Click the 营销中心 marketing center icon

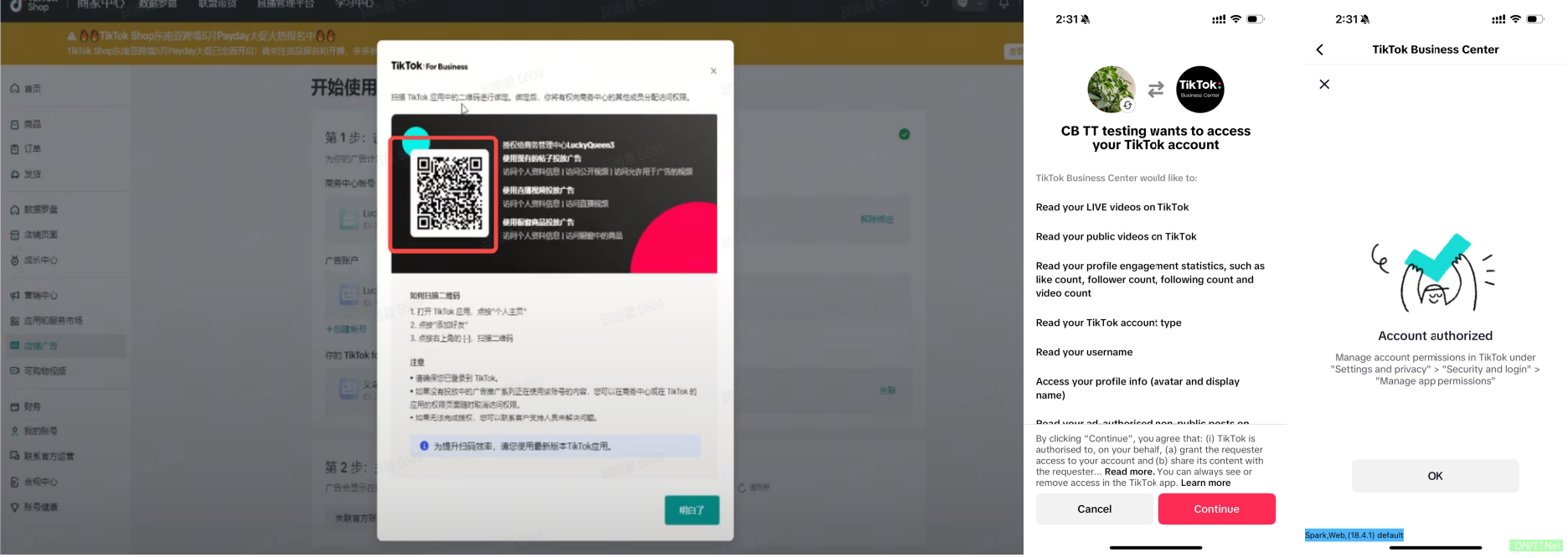click(15, 296)
